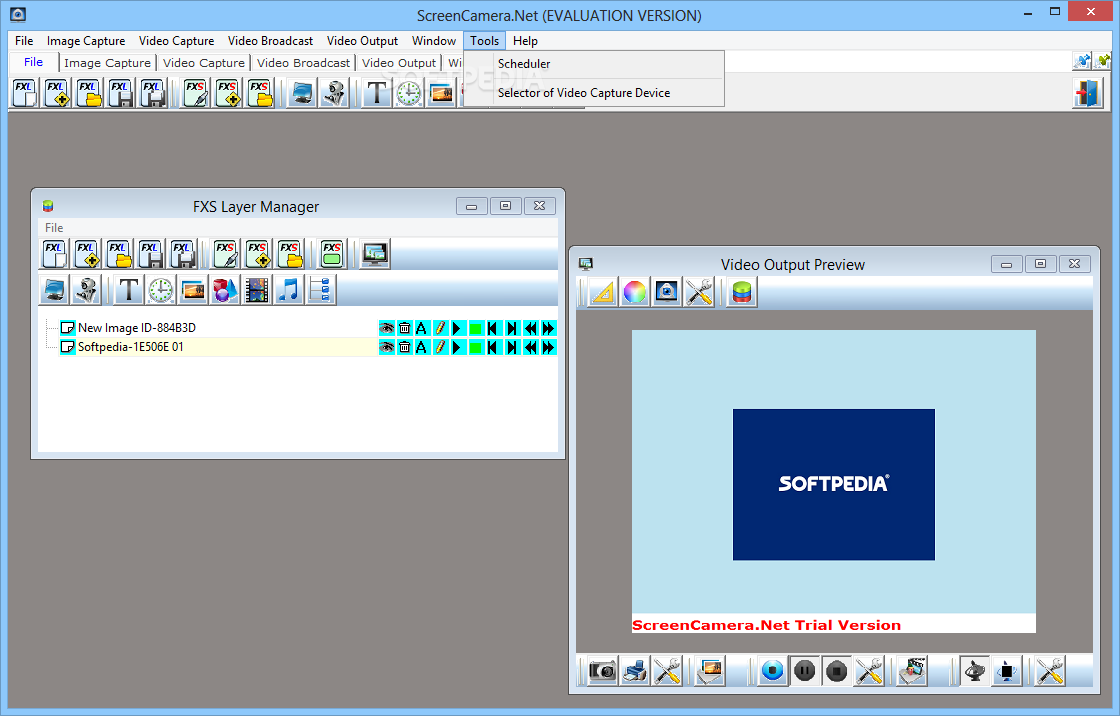Click the music note audio icon in Layer Manager
Viewport: 1120px width, 716px height.
[289, 290]
